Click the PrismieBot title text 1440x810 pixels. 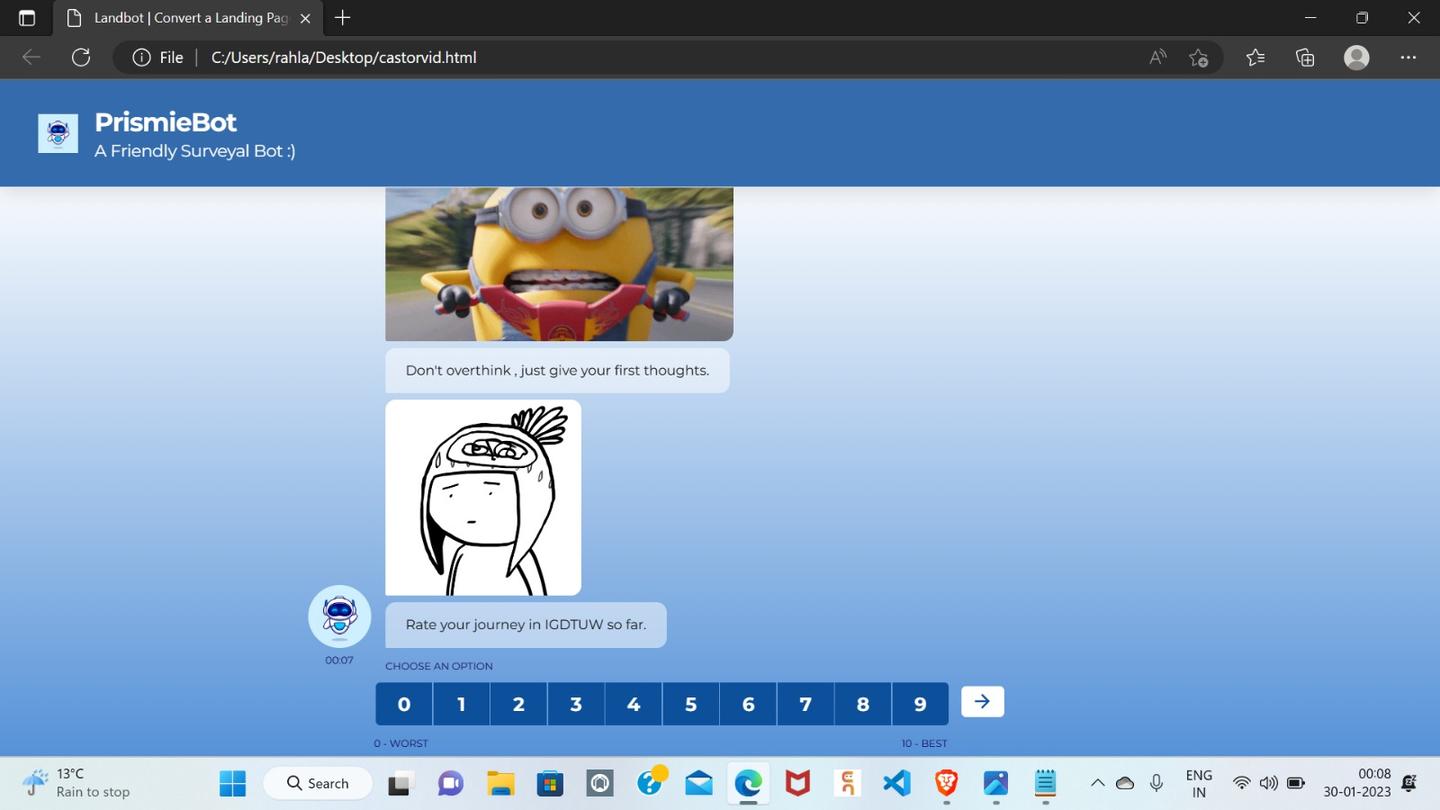(x=165, y=122)
